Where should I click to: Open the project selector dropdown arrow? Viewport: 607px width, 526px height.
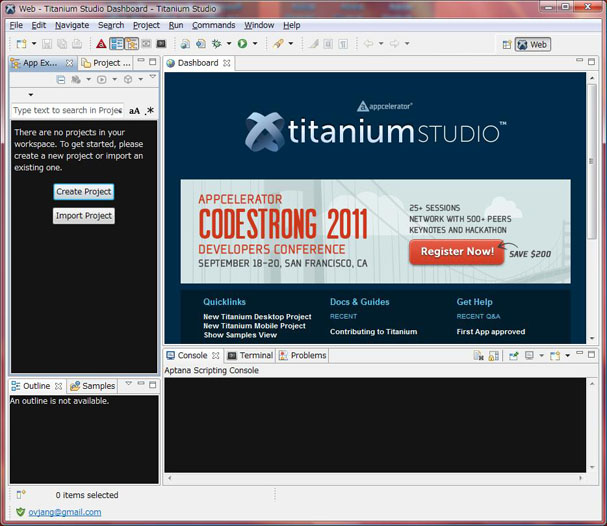click(31, 94)
